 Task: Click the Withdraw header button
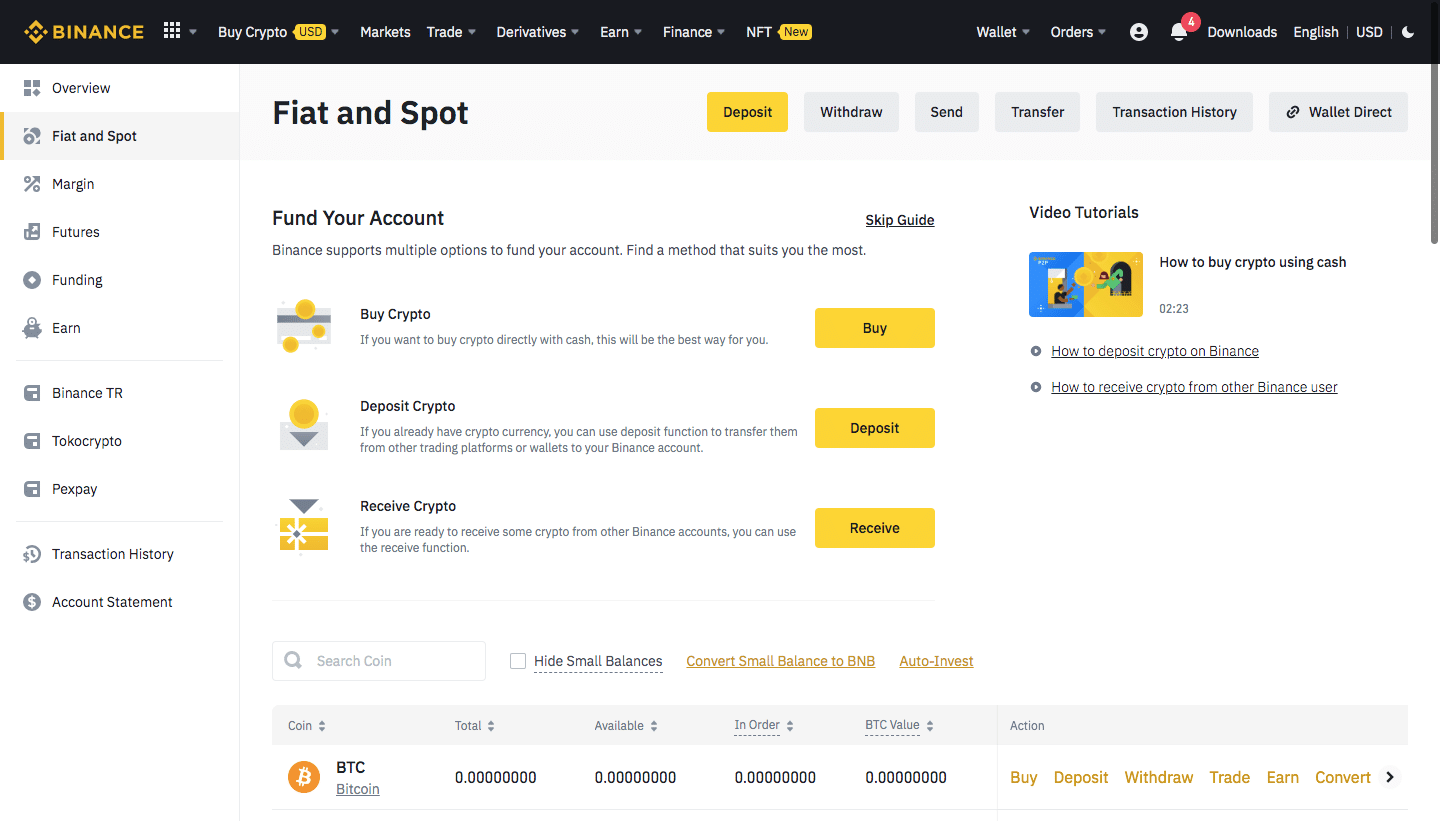click(851, 112)
